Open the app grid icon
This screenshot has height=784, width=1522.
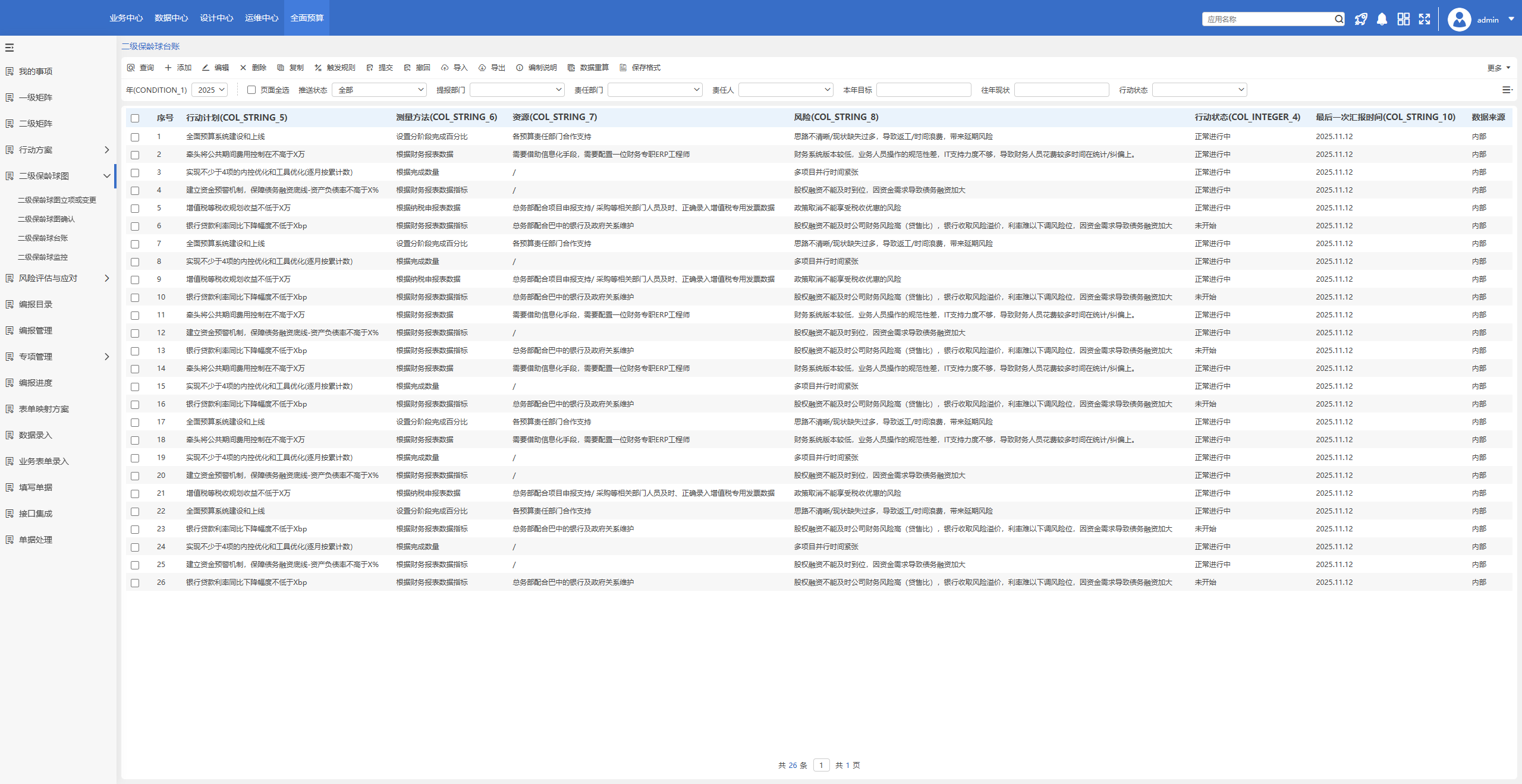pos(1403,19)
